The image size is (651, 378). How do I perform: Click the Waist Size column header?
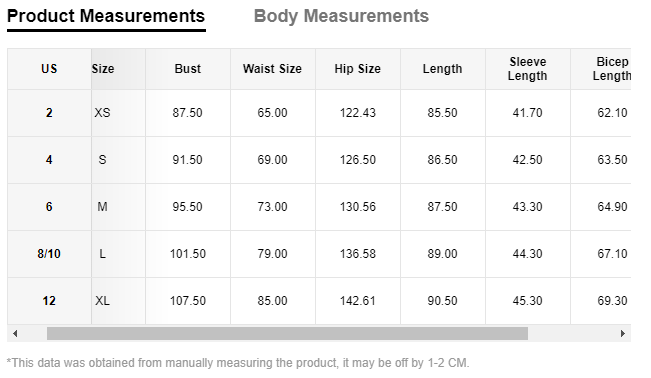coord(272,69)
